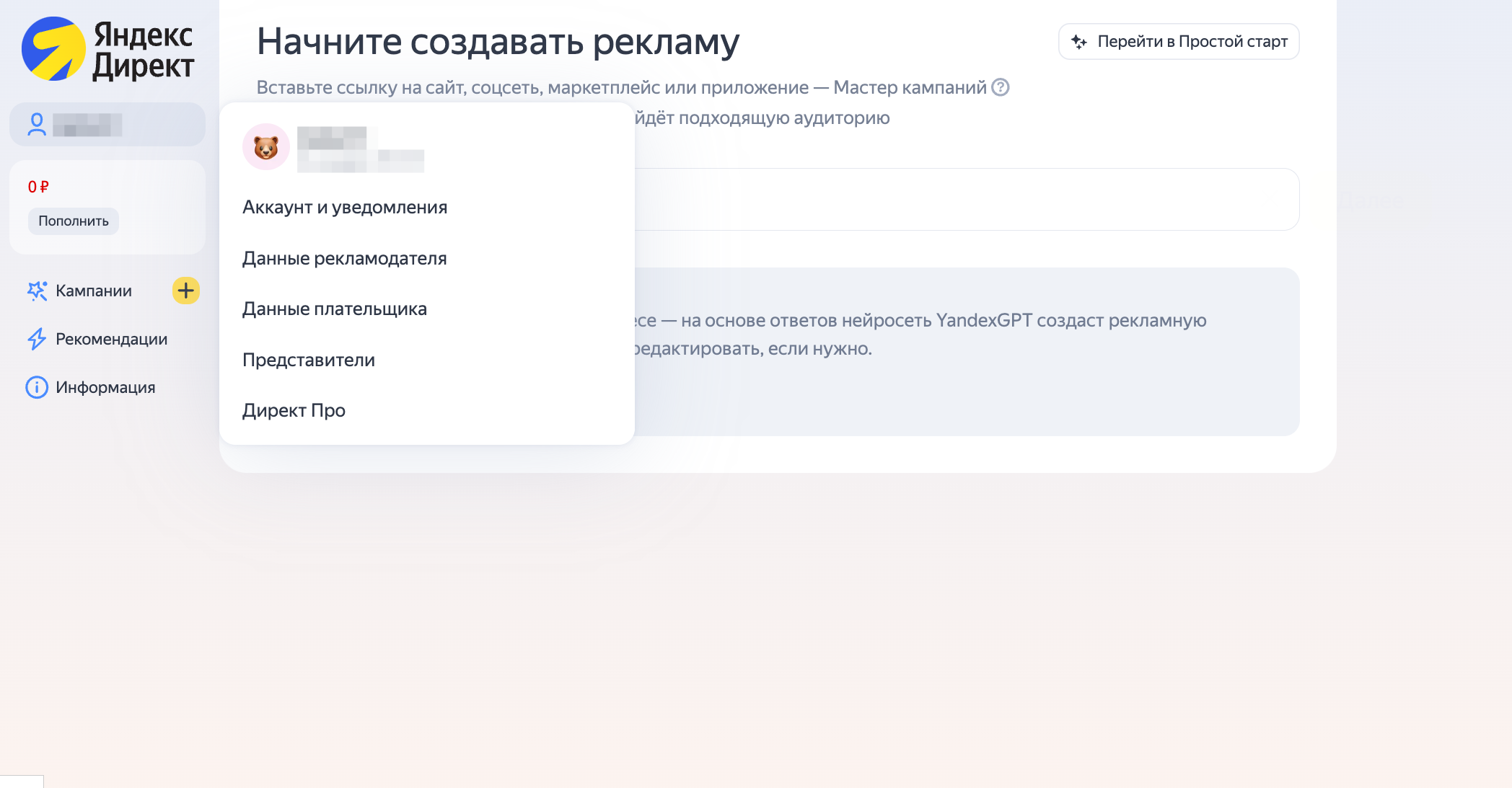Click the Пополнить button

73,221
